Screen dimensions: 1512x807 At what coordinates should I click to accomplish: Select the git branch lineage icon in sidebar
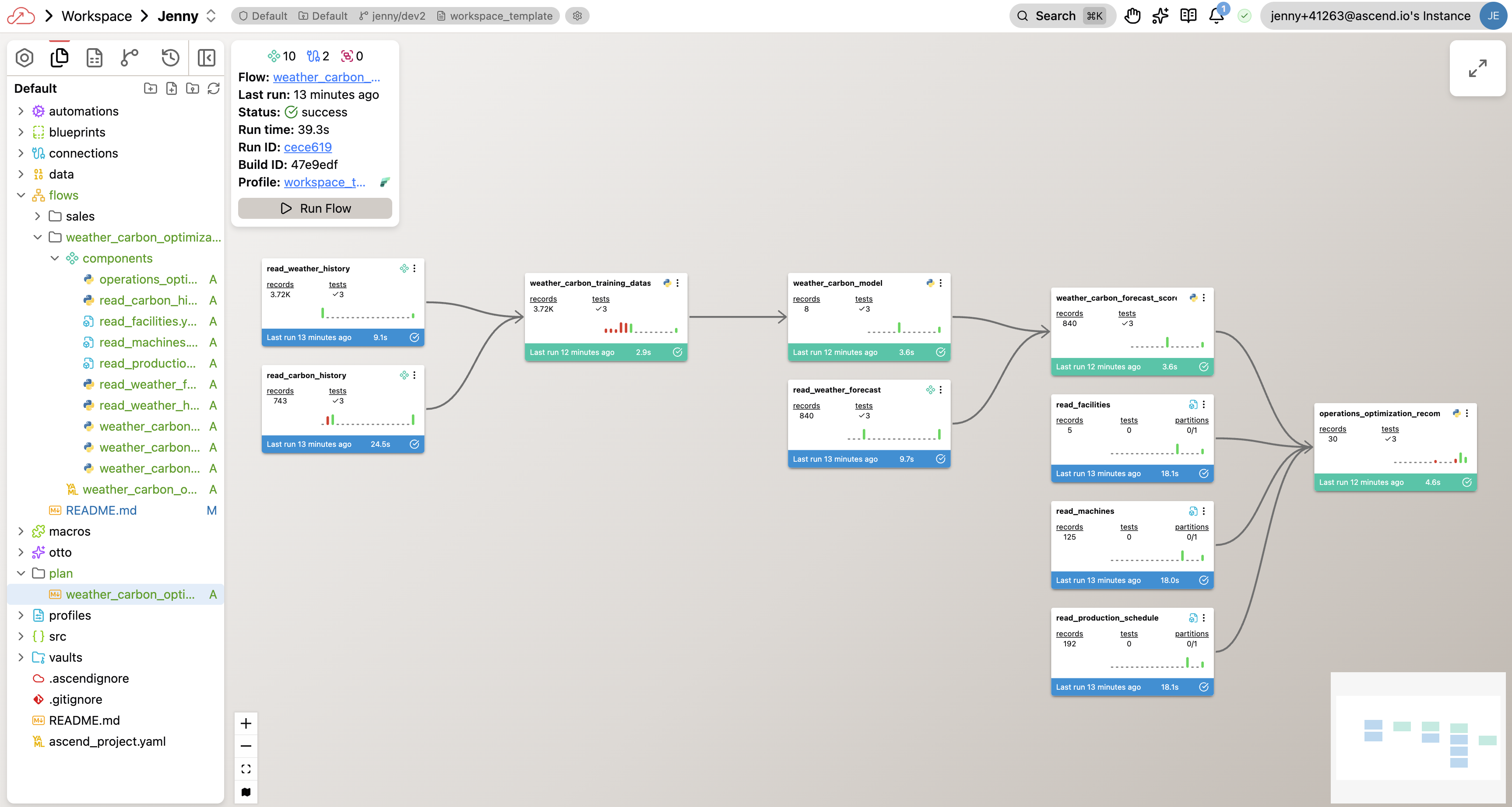pos(129,57)
